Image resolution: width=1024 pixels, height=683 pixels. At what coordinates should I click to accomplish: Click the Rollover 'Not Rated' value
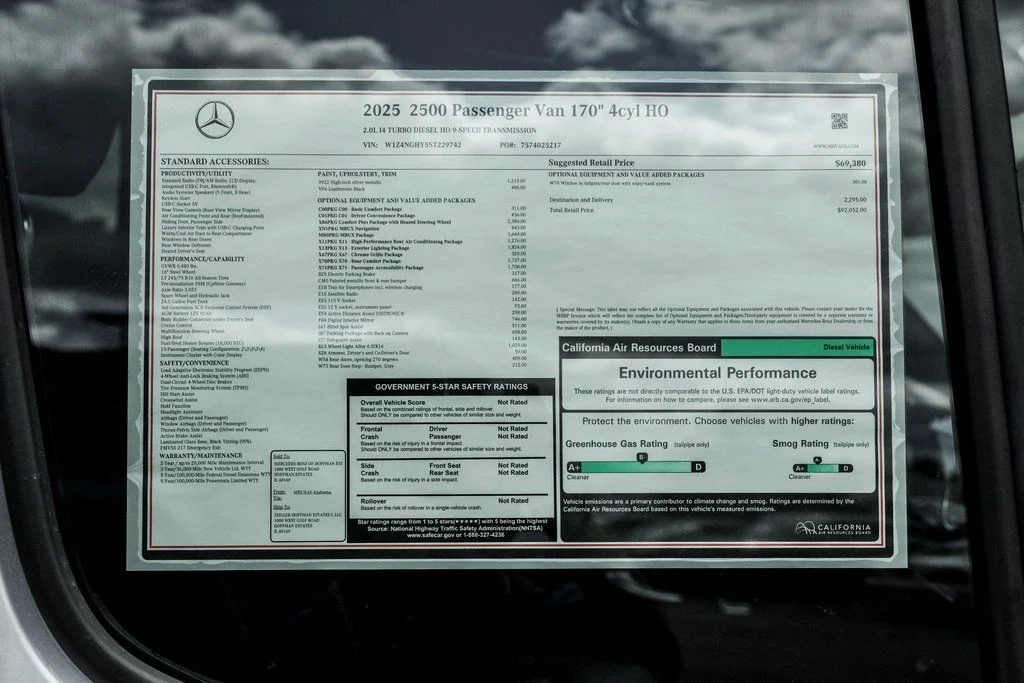coord(513,501)
